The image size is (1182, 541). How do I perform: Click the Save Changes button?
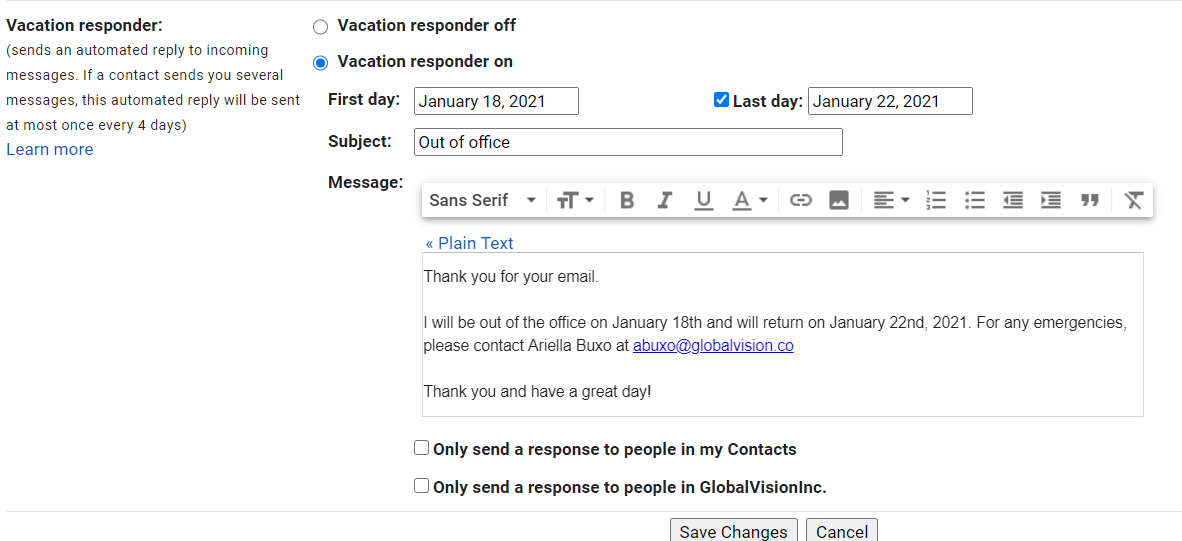click(733, 531)
